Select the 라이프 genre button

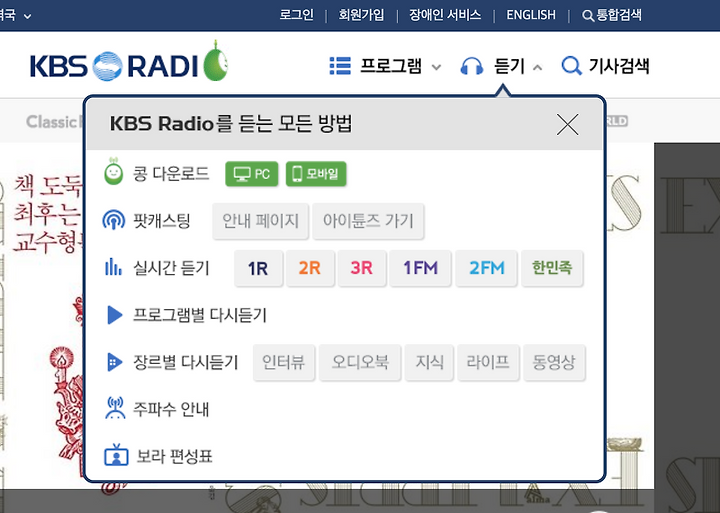pos(488,362)
